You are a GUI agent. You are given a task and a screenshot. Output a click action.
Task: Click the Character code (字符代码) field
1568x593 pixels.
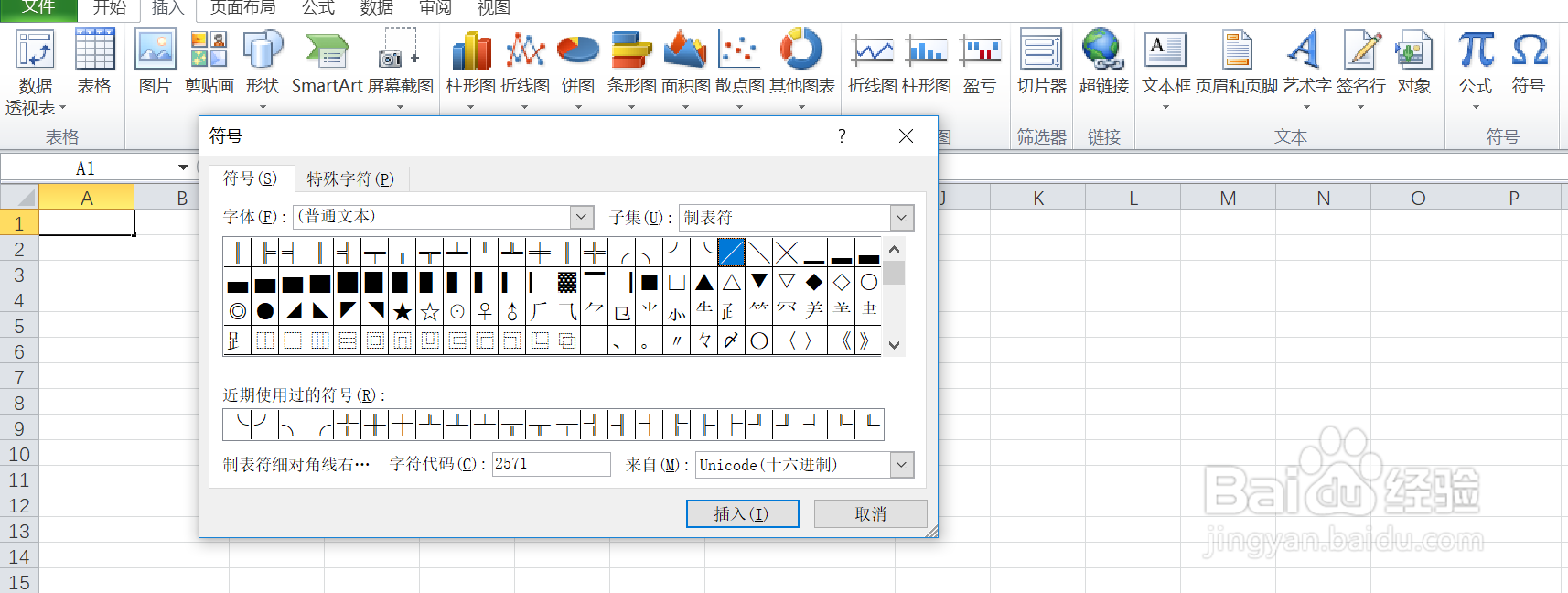pos(551,464)
